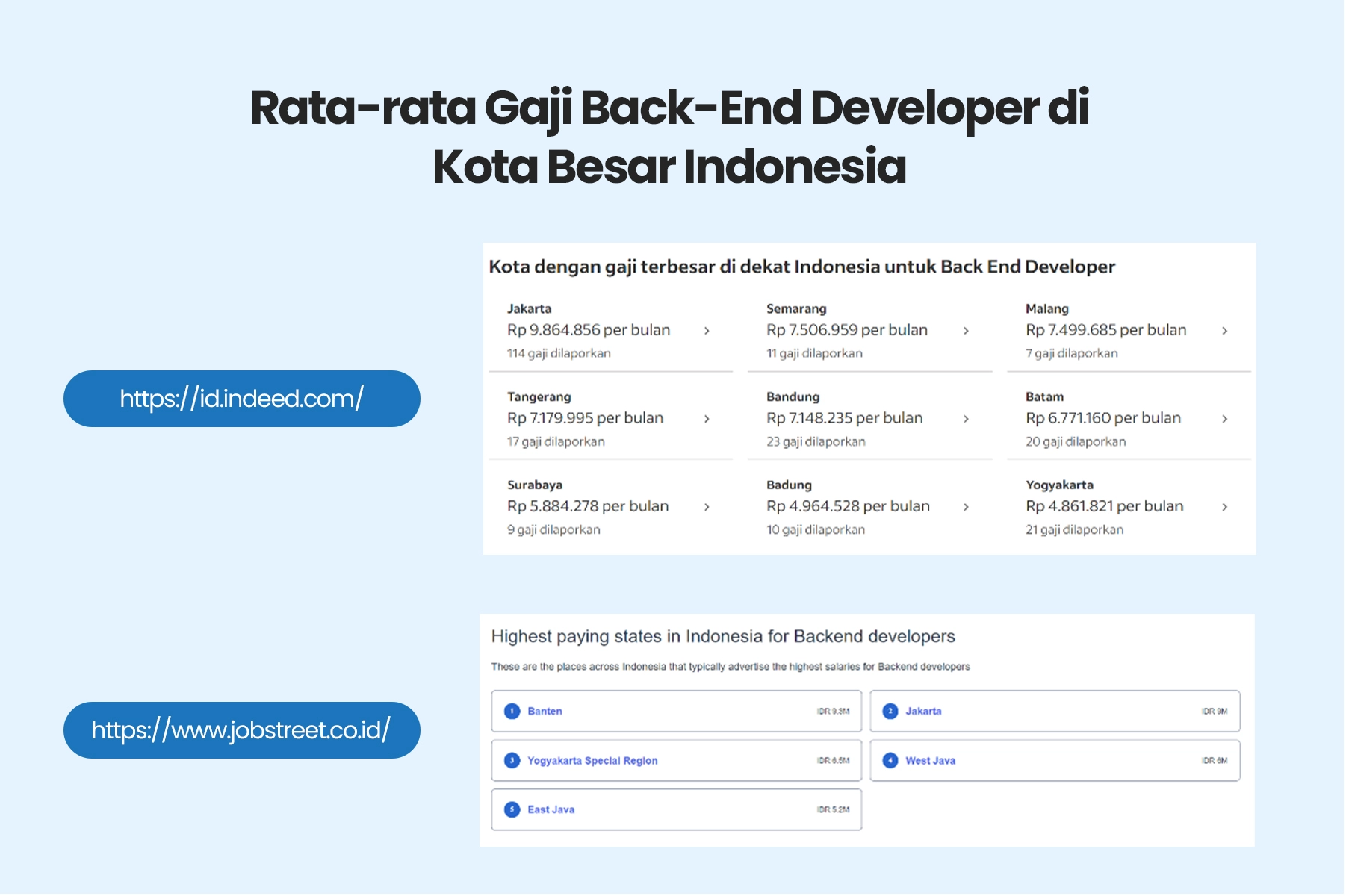Click IDR 6.5M value for Yogyakarta

[833, 760]
